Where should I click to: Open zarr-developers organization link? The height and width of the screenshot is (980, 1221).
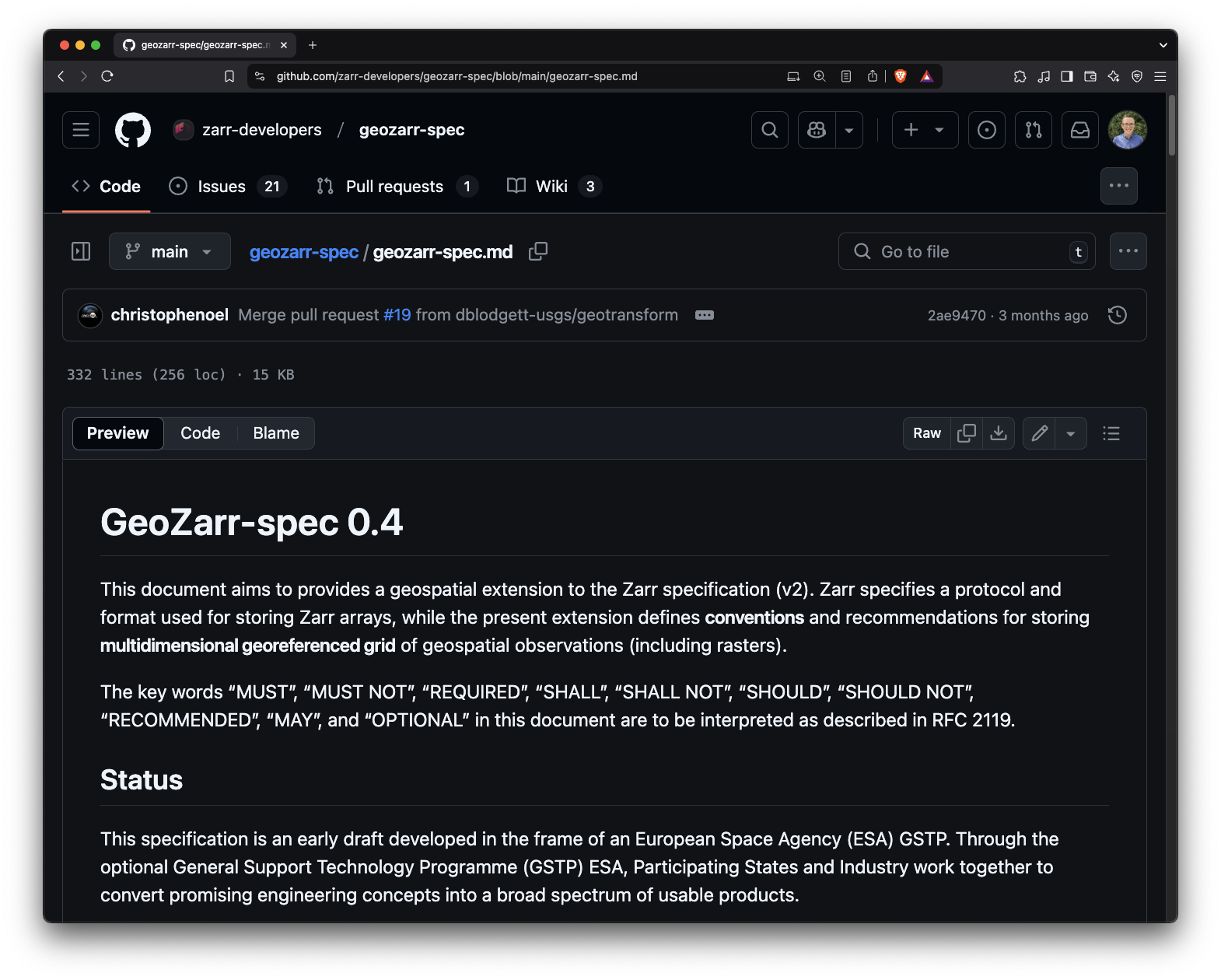point(261,130)
